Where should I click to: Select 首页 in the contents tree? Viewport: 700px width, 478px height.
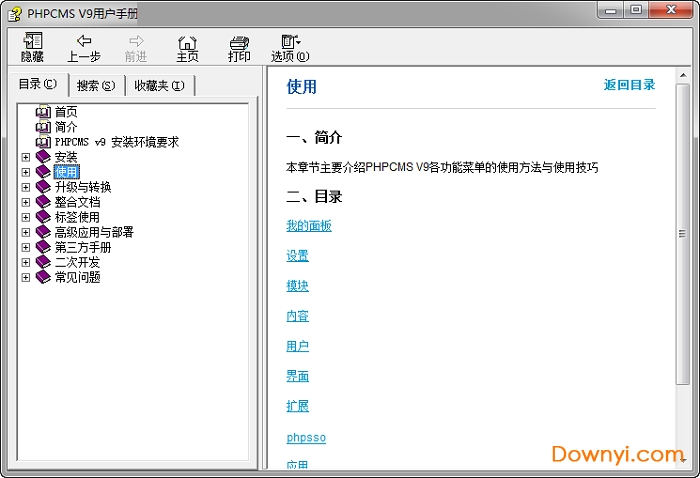click(x=66, y=112)
